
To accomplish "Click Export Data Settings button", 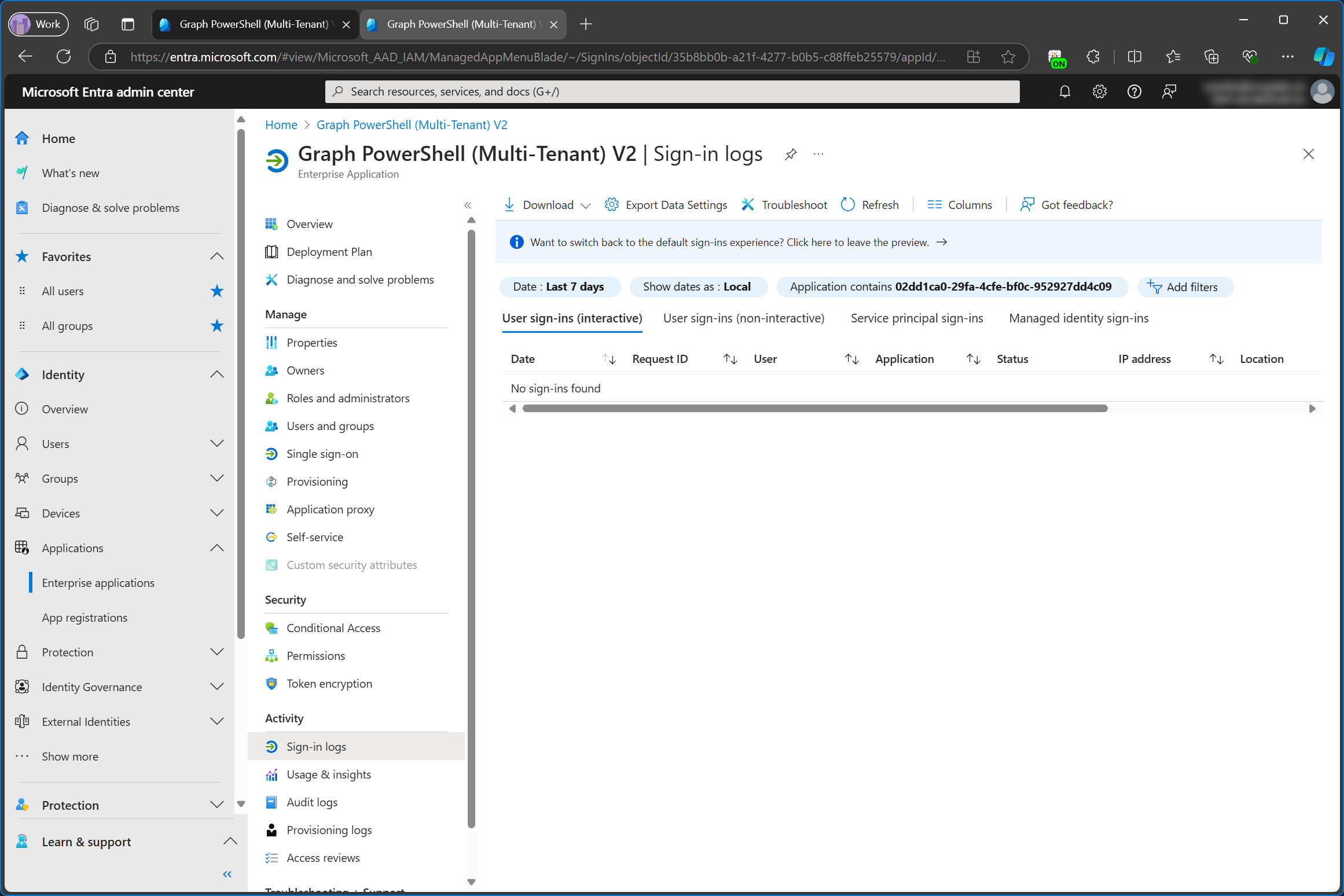I will [666, 205].
